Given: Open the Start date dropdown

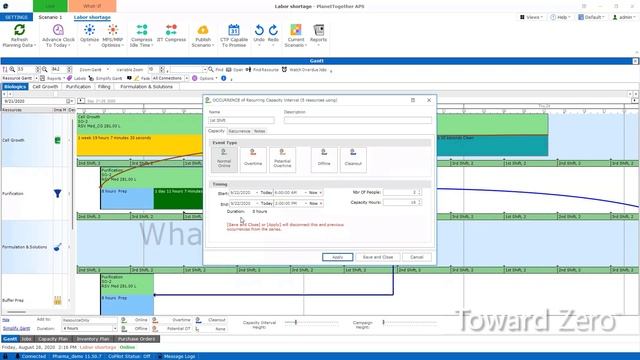Looking at the screenshot, I should (x=257, y=193).
